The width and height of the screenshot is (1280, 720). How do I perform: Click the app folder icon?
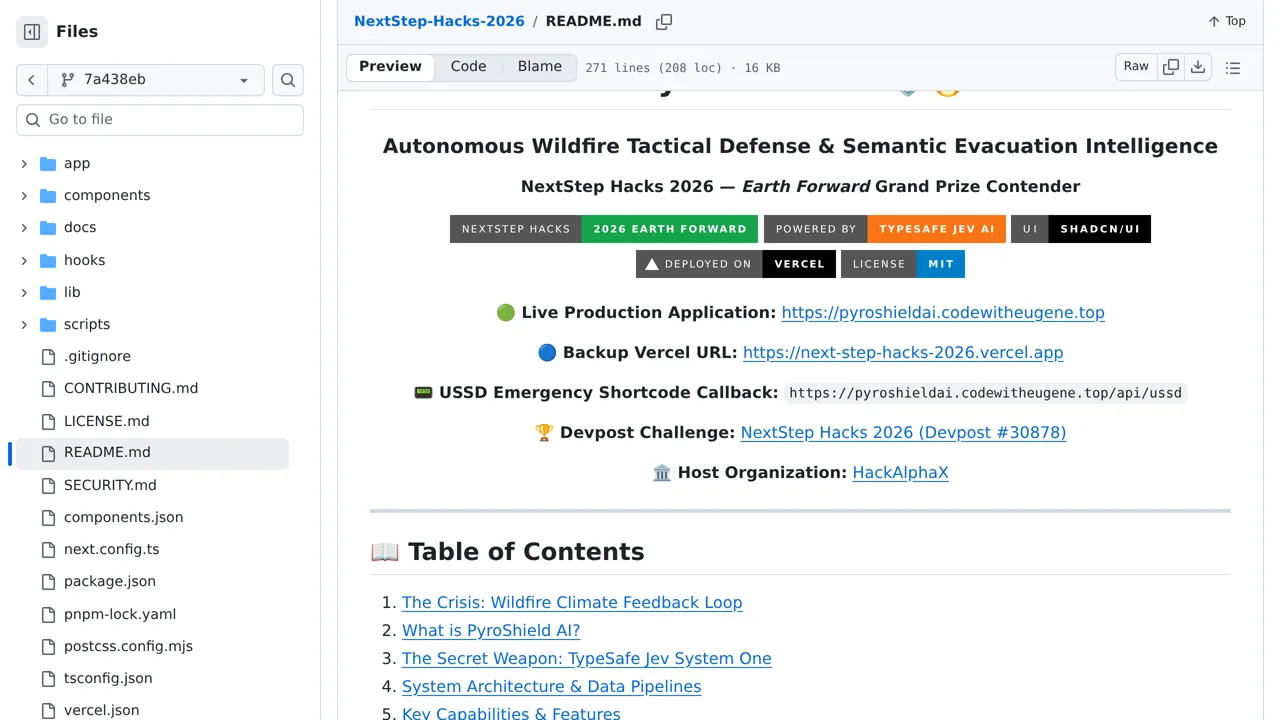pos(48,163)
